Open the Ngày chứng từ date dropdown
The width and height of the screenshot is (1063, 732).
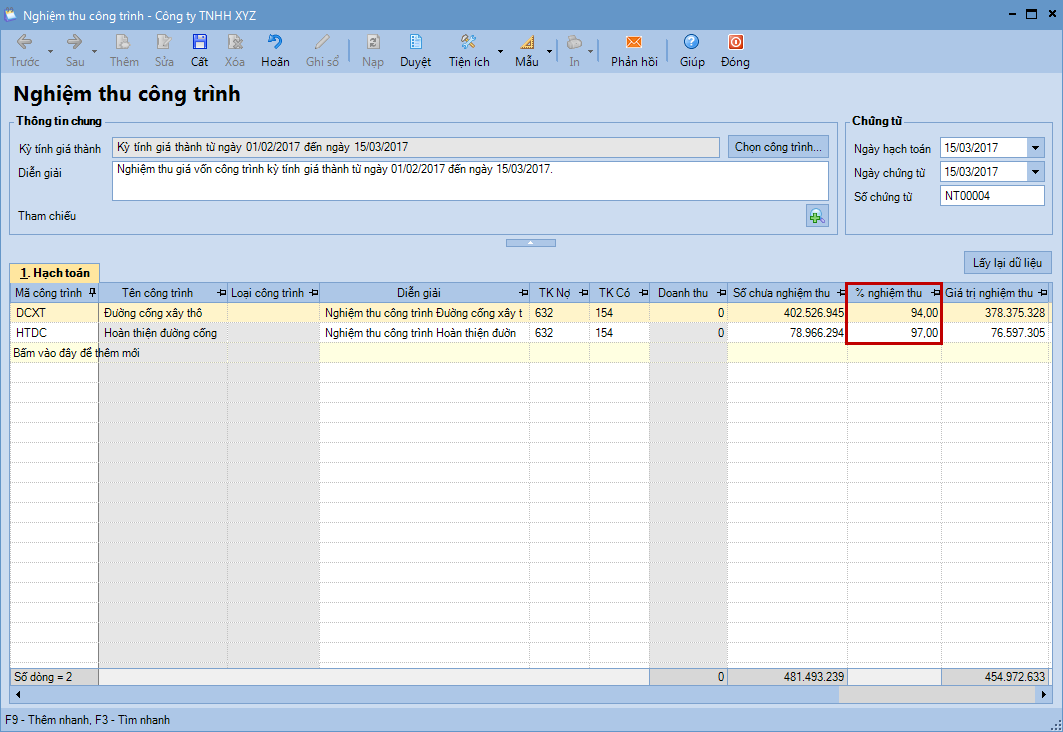(x=1035, y=172)
